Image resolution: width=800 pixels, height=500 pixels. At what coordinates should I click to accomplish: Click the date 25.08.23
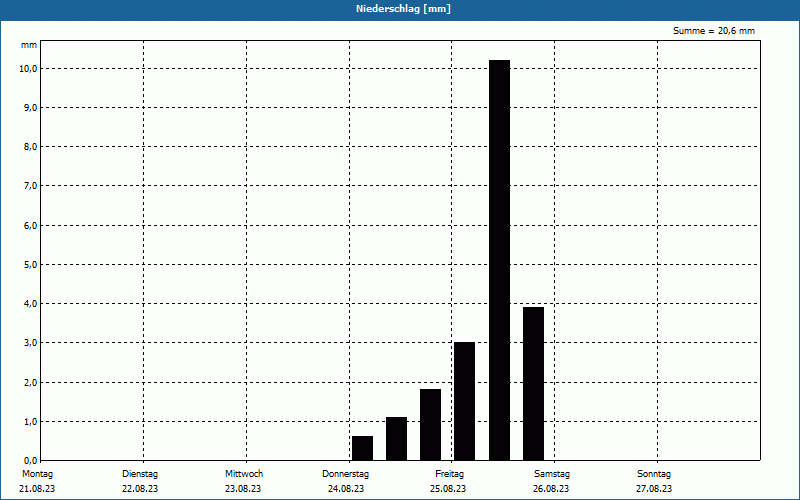448,489
